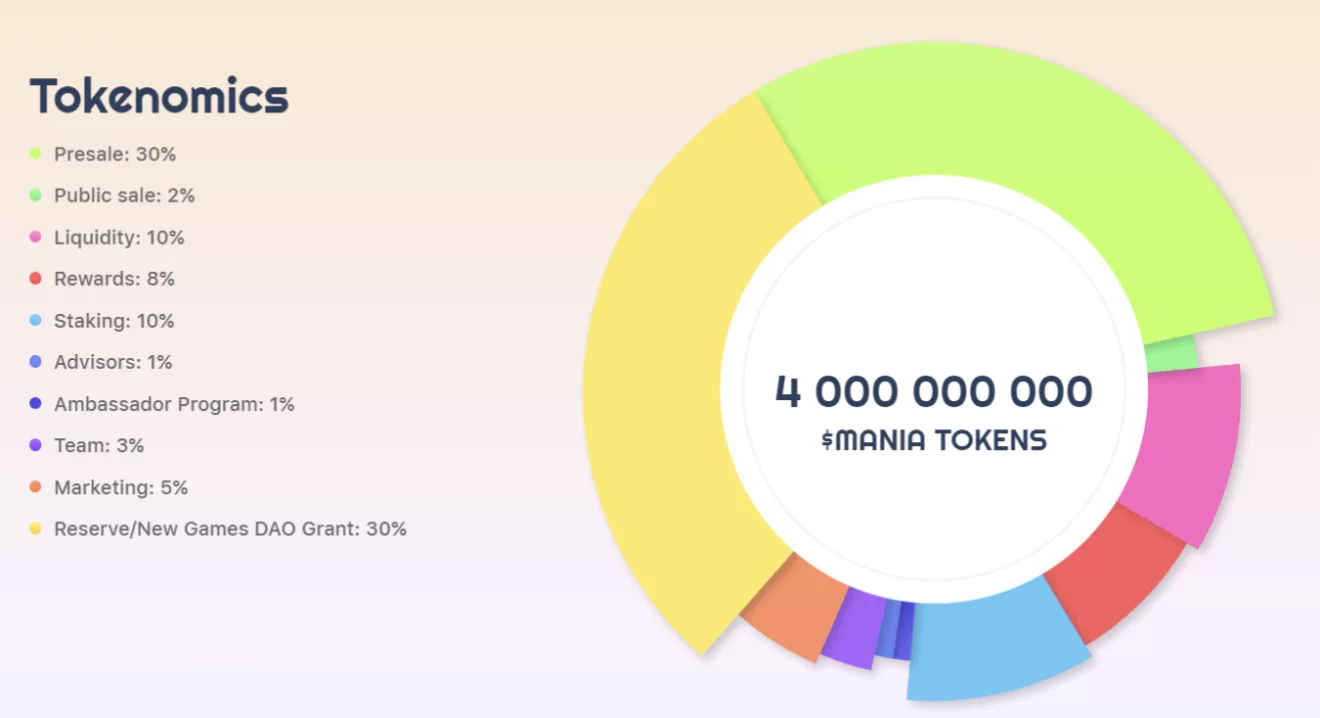Select the Public sale 2% legend entry
The width and height of the screenshot is (1320, 718).
[124, 196]
